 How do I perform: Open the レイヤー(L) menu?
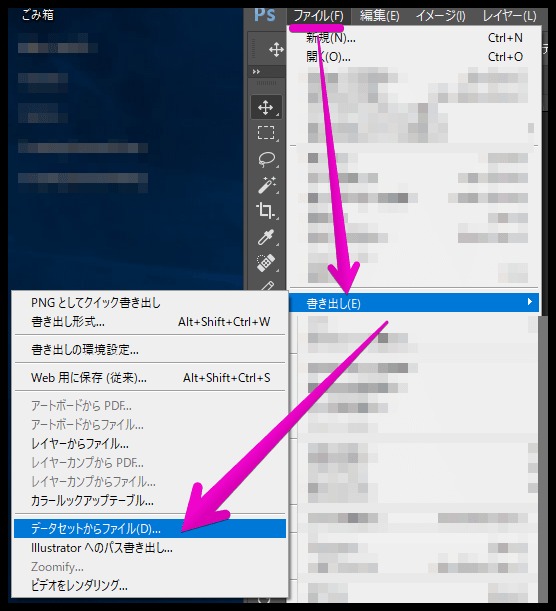[509, 16]
